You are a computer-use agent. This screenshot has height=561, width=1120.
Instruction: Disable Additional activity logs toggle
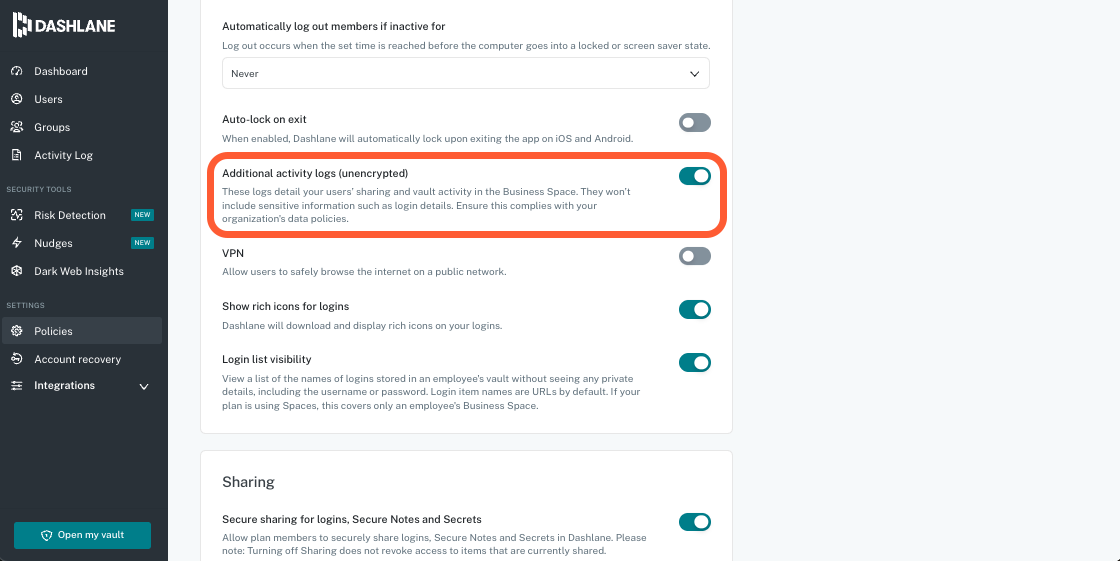click(x=694, y=176)
